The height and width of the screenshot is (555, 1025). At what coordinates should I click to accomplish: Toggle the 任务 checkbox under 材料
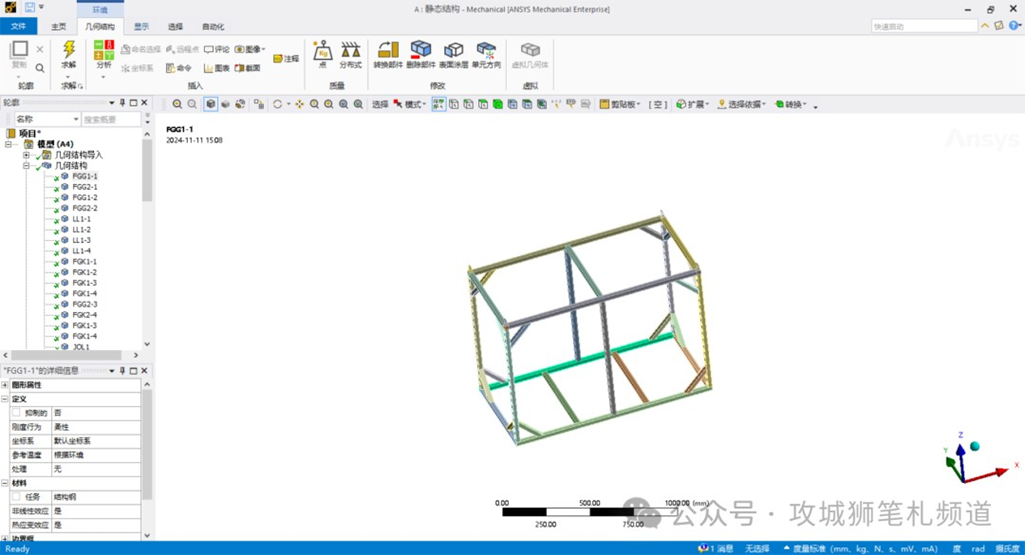tap(16, 497)
